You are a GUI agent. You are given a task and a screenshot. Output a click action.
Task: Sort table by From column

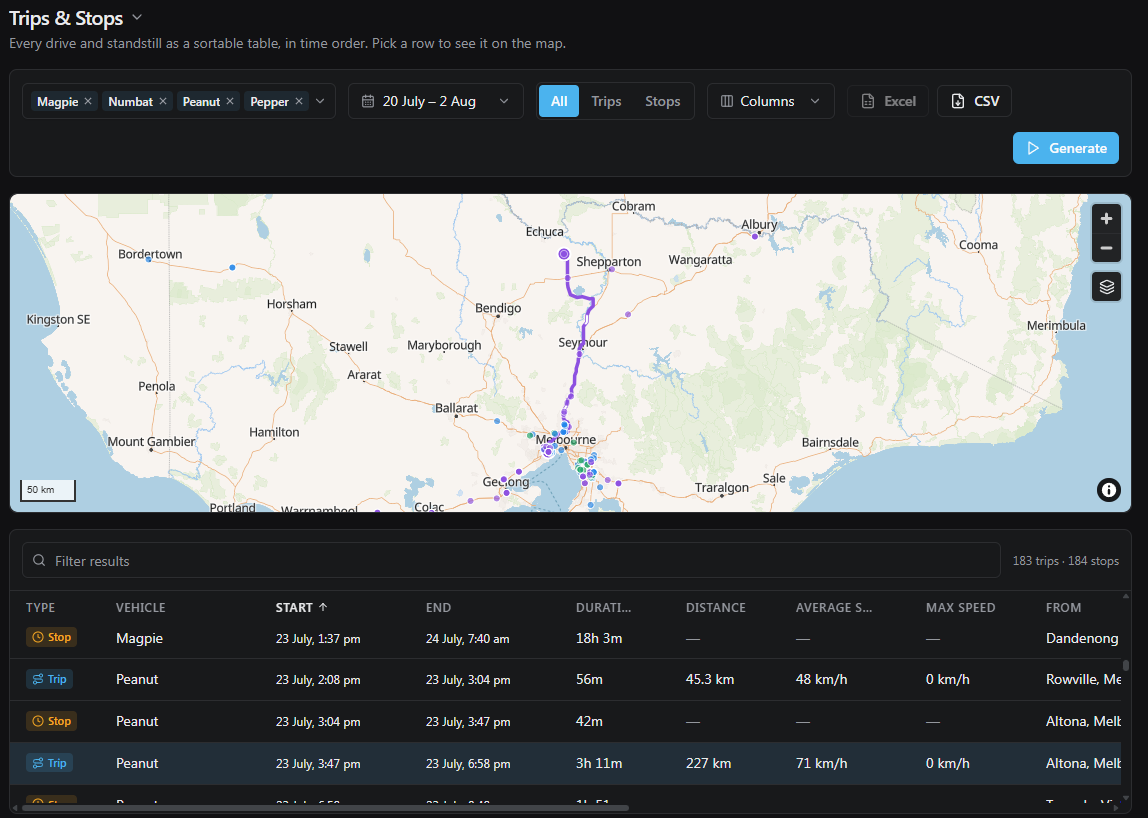pyautogui.click(x=1063, y=607)
